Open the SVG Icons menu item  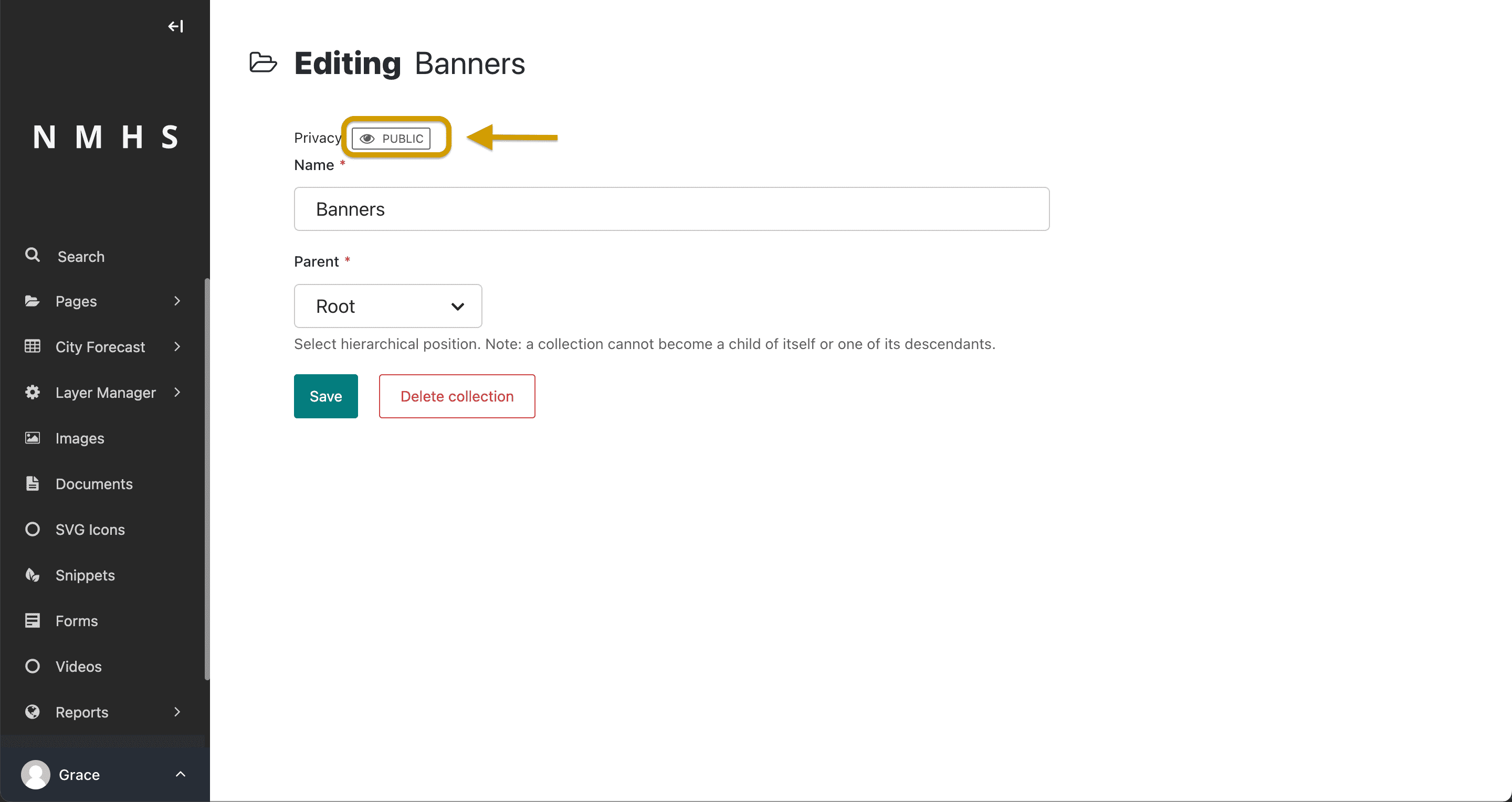[x=90, y=530]
